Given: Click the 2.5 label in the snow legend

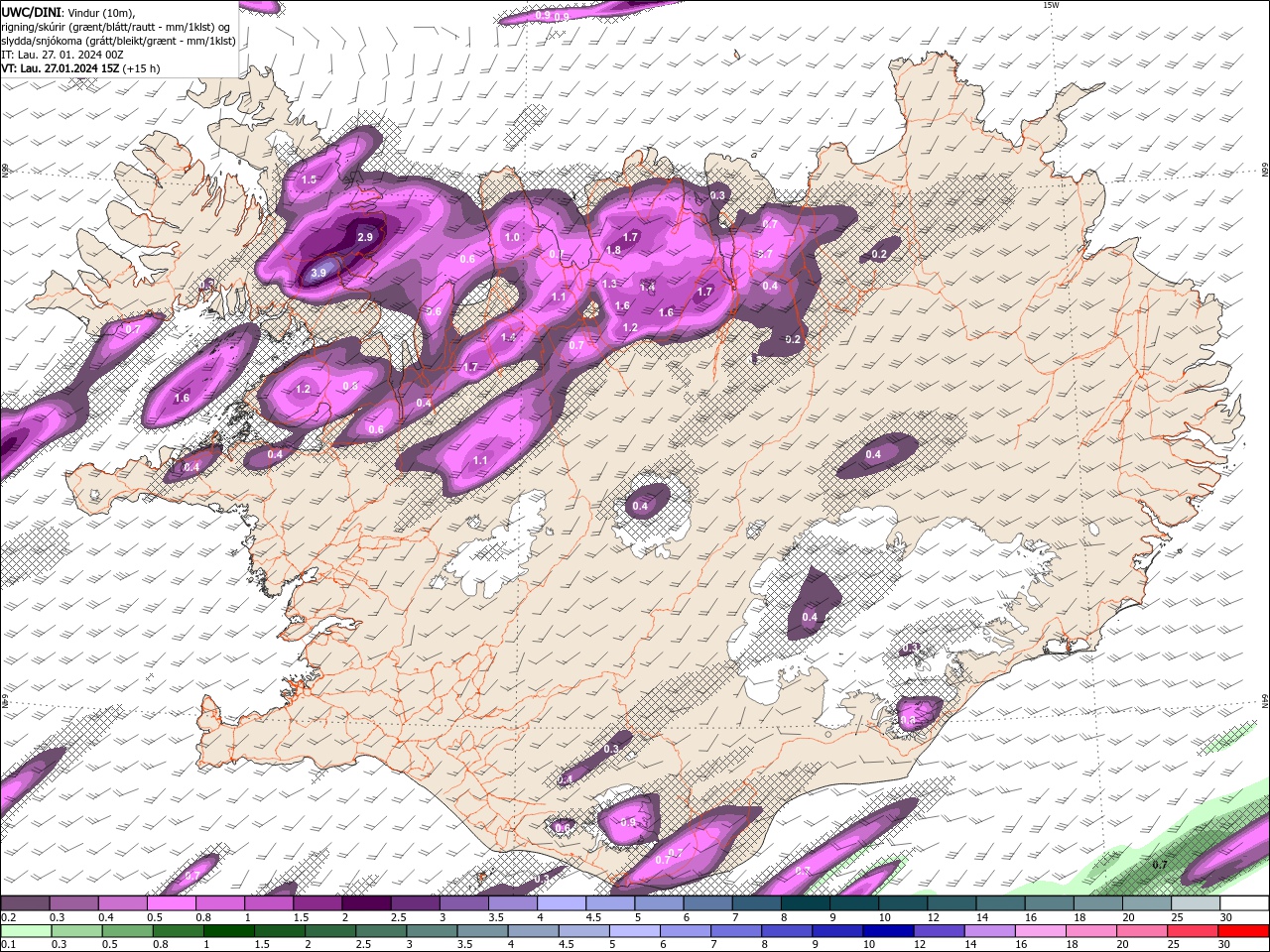Looking at the screenshot, I should click(398, 916).
